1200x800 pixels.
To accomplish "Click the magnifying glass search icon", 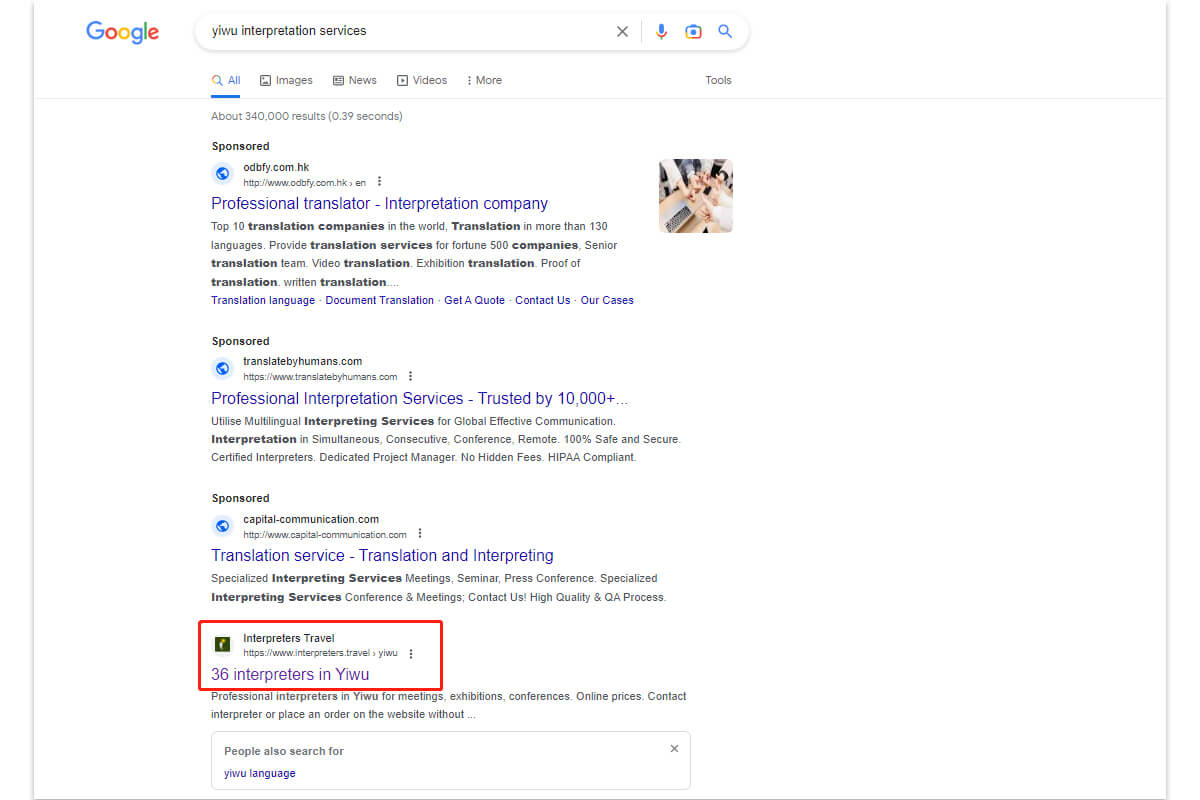I will coord(725,31).
